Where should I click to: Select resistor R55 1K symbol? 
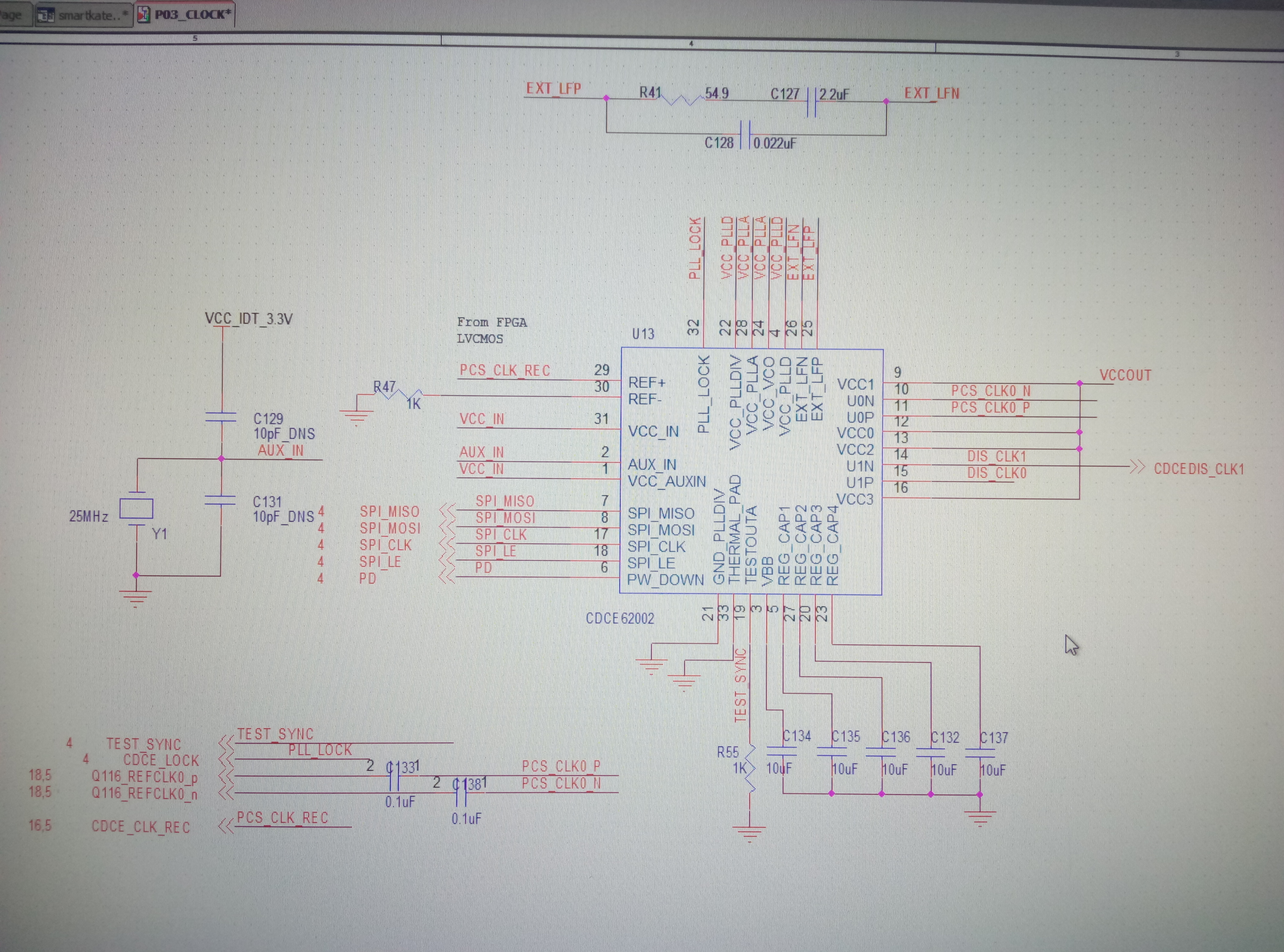click(x=750, y=768)
